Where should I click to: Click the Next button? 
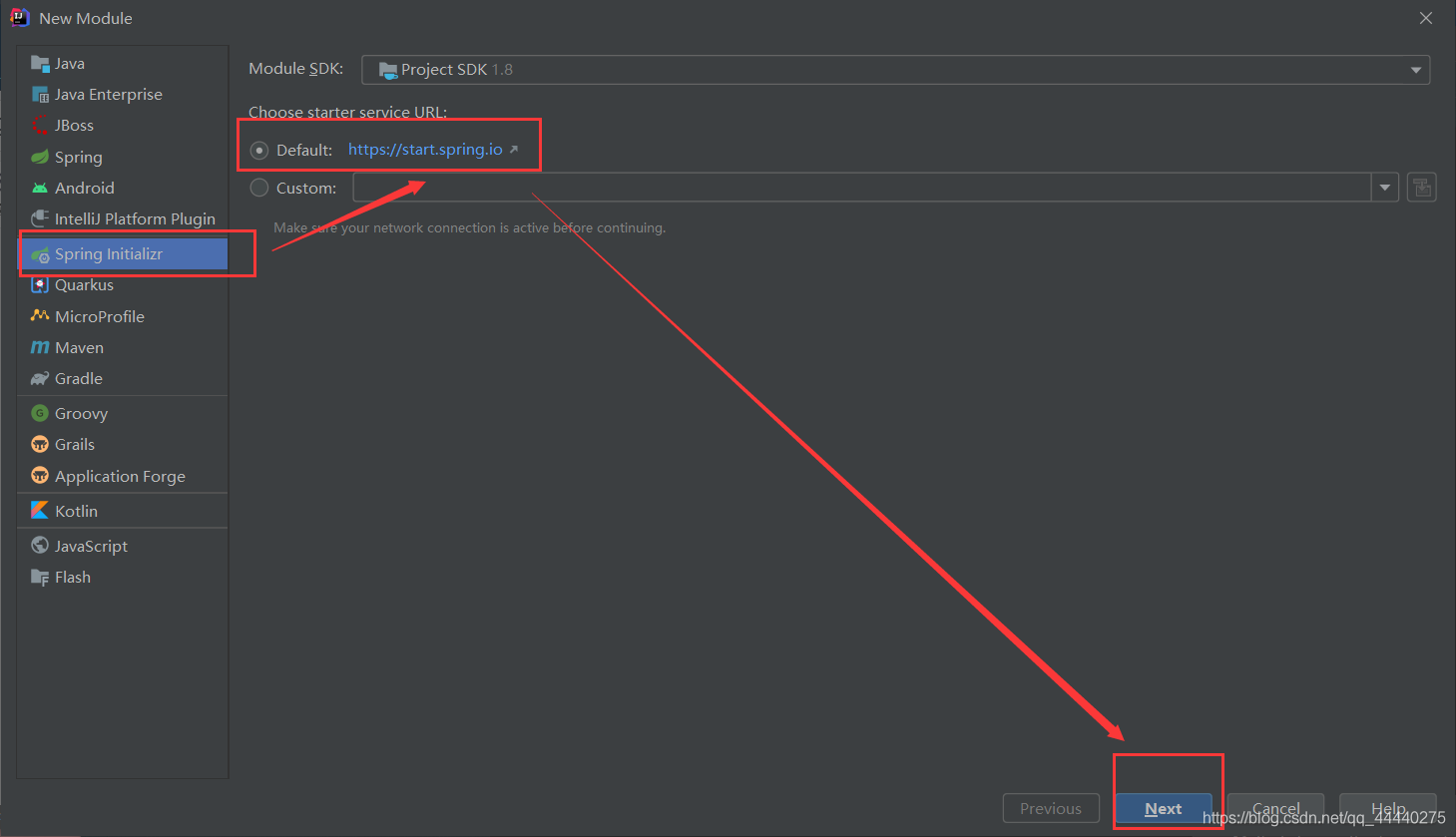click(x=1164, y=808)
